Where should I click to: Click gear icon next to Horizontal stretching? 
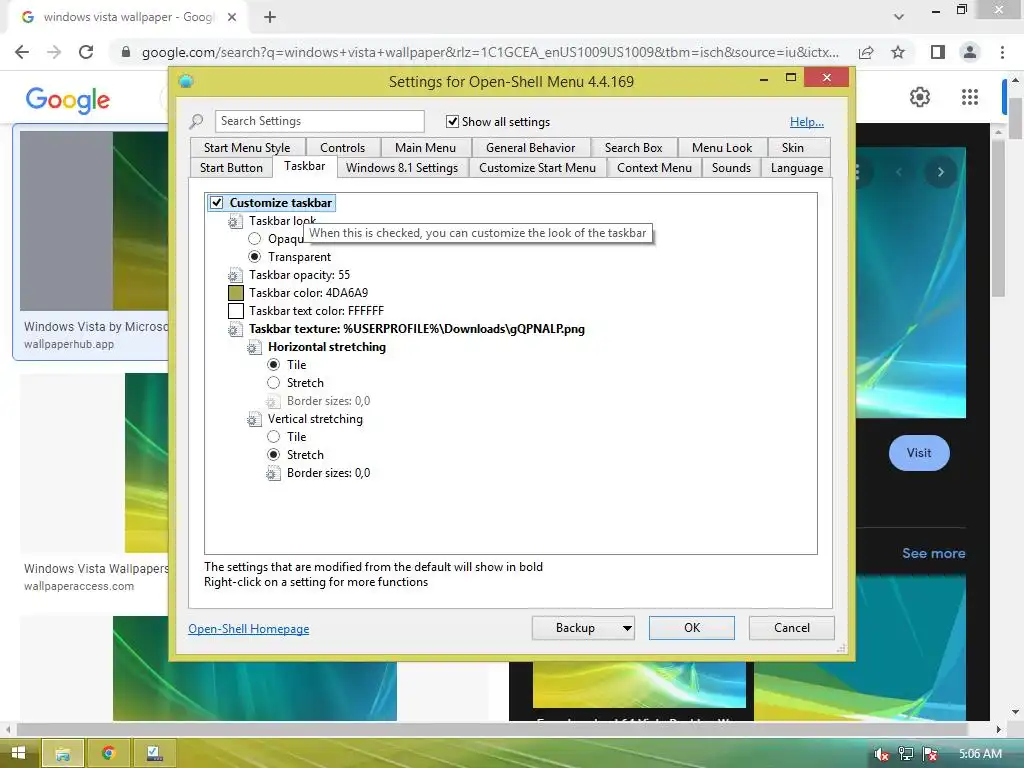click(x=254, y=347)
